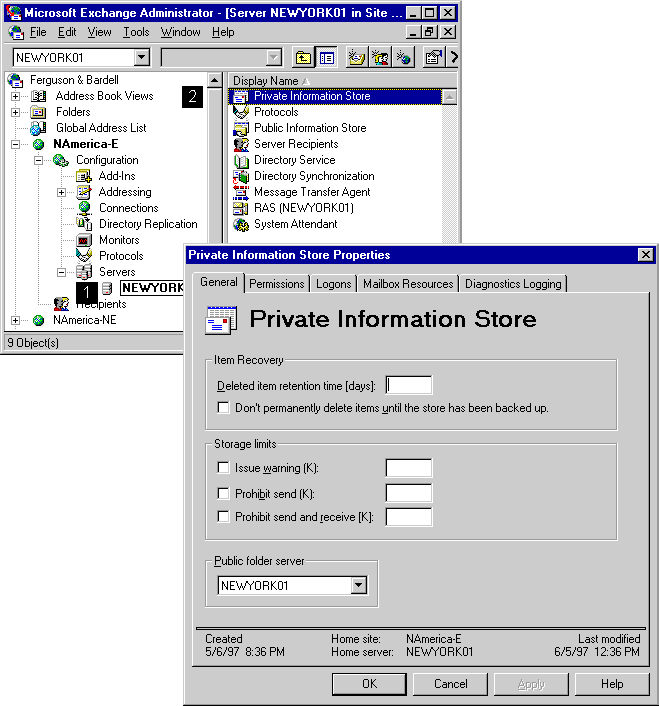Click the RAS (NEWYORK01) icon
Screen dimensions: 659x706
pyautogui.click(x=241, y=208)
